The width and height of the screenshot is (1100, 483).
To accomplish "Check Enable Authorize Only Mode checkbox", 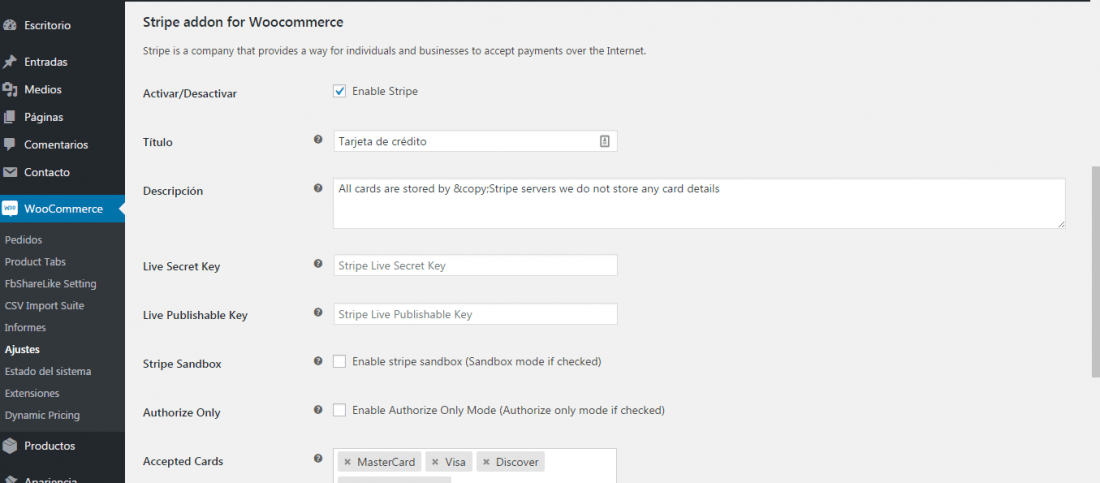I will 340,410.
